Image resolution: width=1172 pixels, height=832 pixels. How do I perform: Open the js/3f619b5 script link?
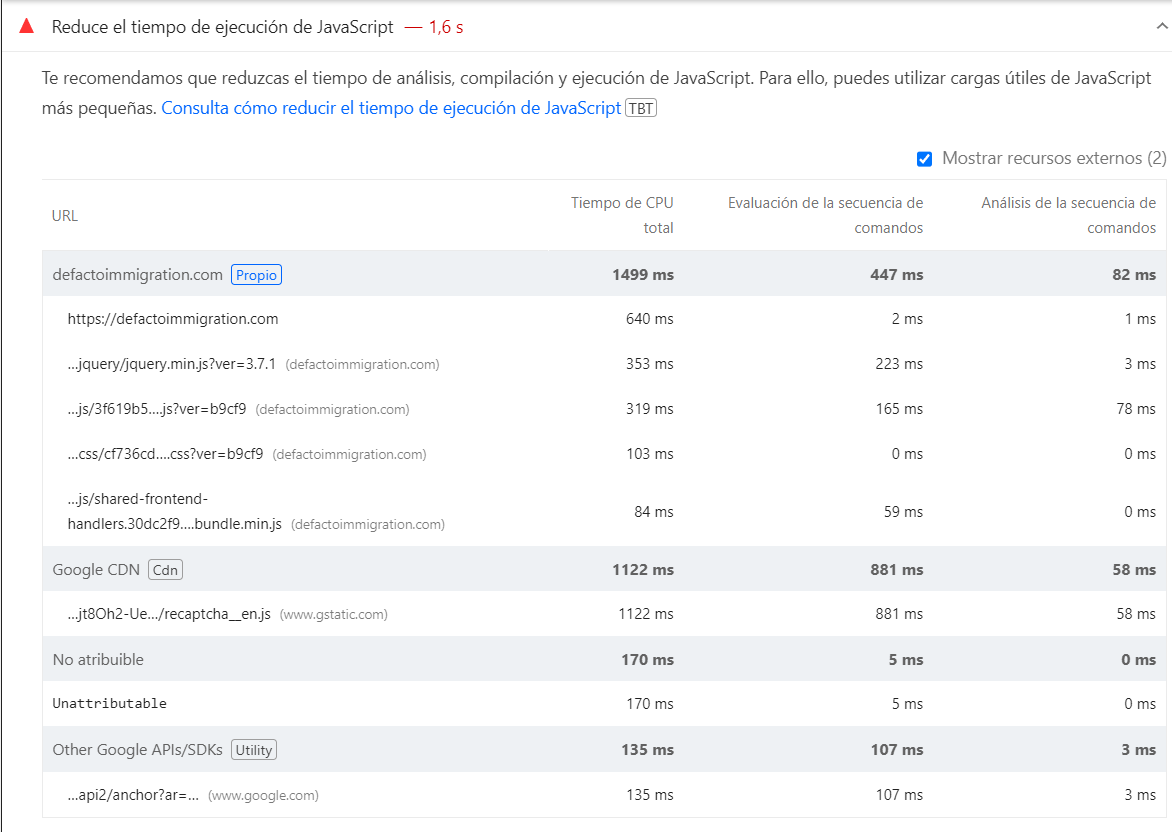157,409
